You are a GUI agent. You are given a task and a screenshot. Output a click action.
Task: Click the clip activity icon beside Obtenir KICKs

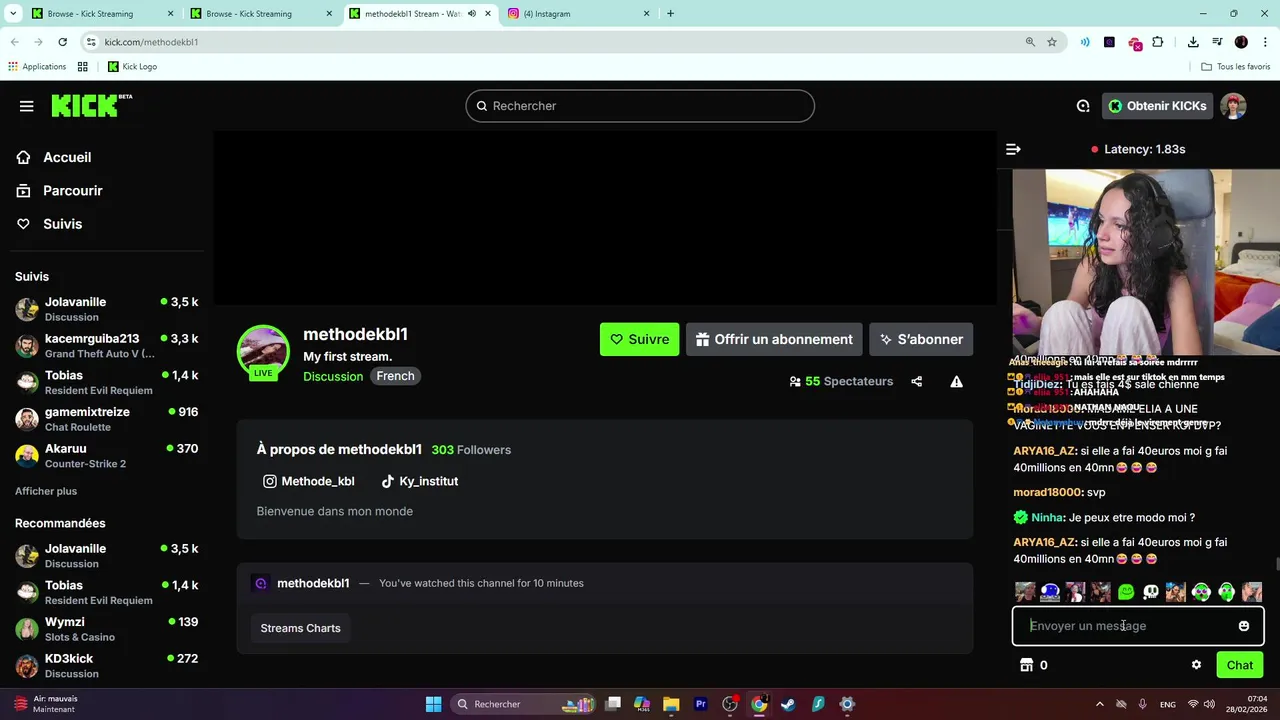(x=1083, y=106)
